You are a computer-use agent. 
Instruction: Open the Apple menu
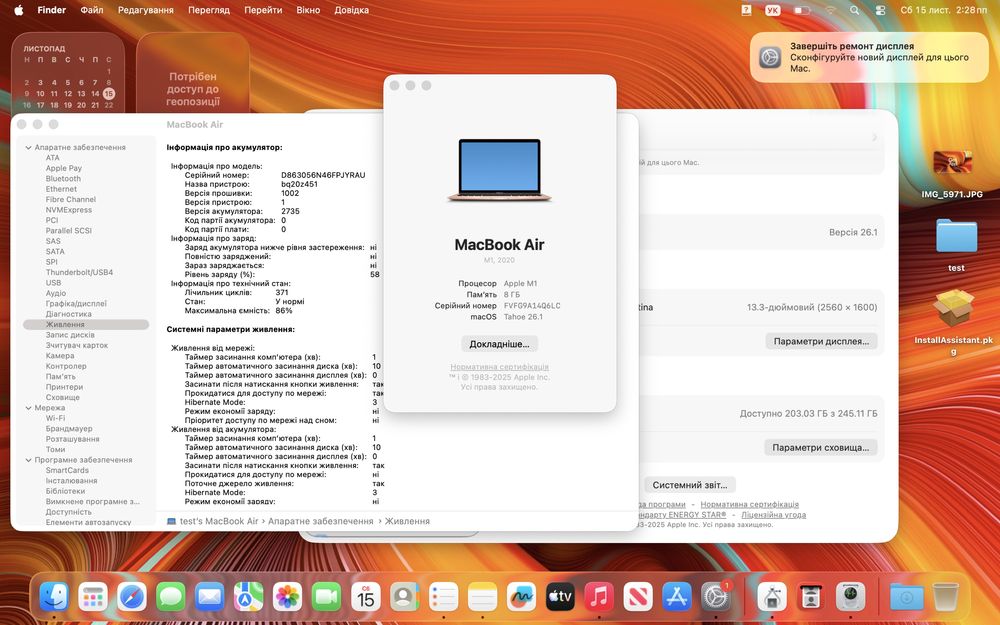18,10
